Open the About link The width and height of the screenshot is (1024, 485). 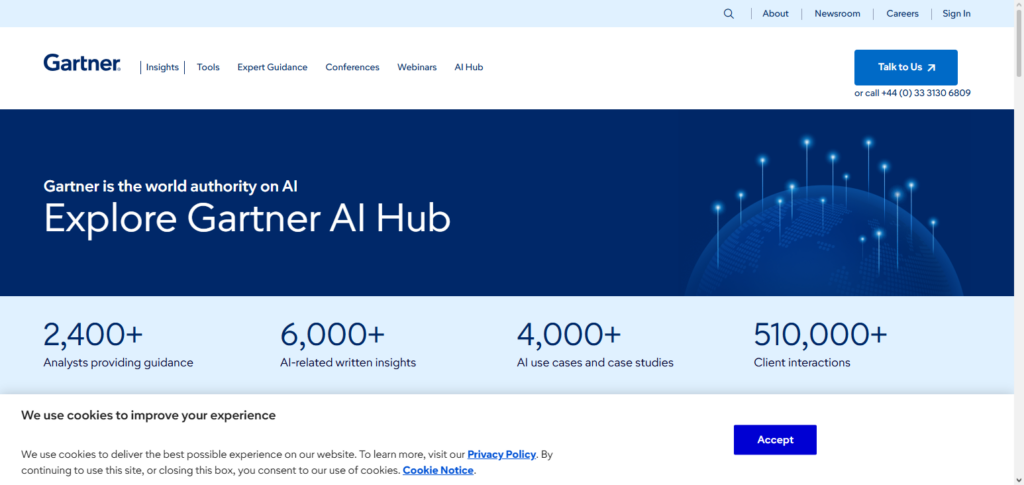click(x=775, y=14)
